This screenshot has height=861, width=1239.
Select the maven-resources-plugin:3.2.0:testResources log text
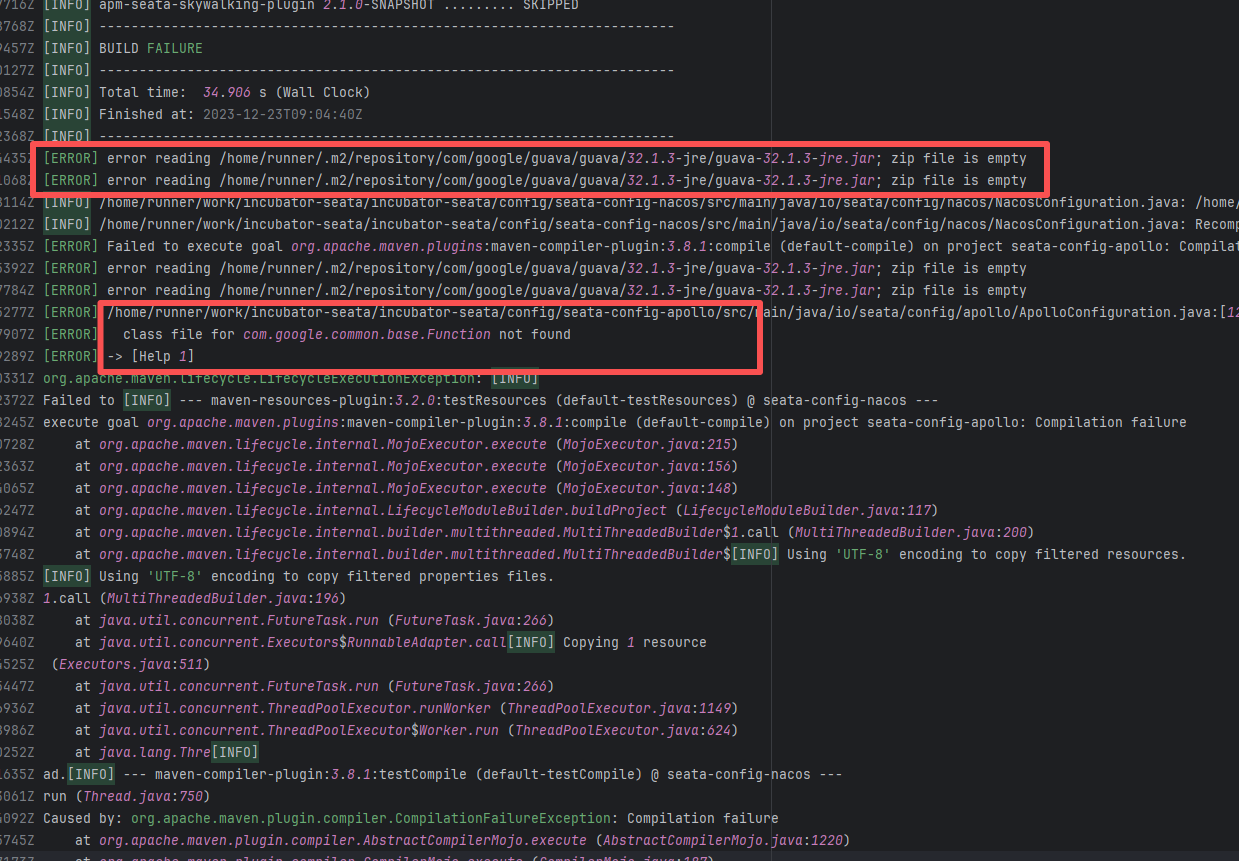[320, 400]
